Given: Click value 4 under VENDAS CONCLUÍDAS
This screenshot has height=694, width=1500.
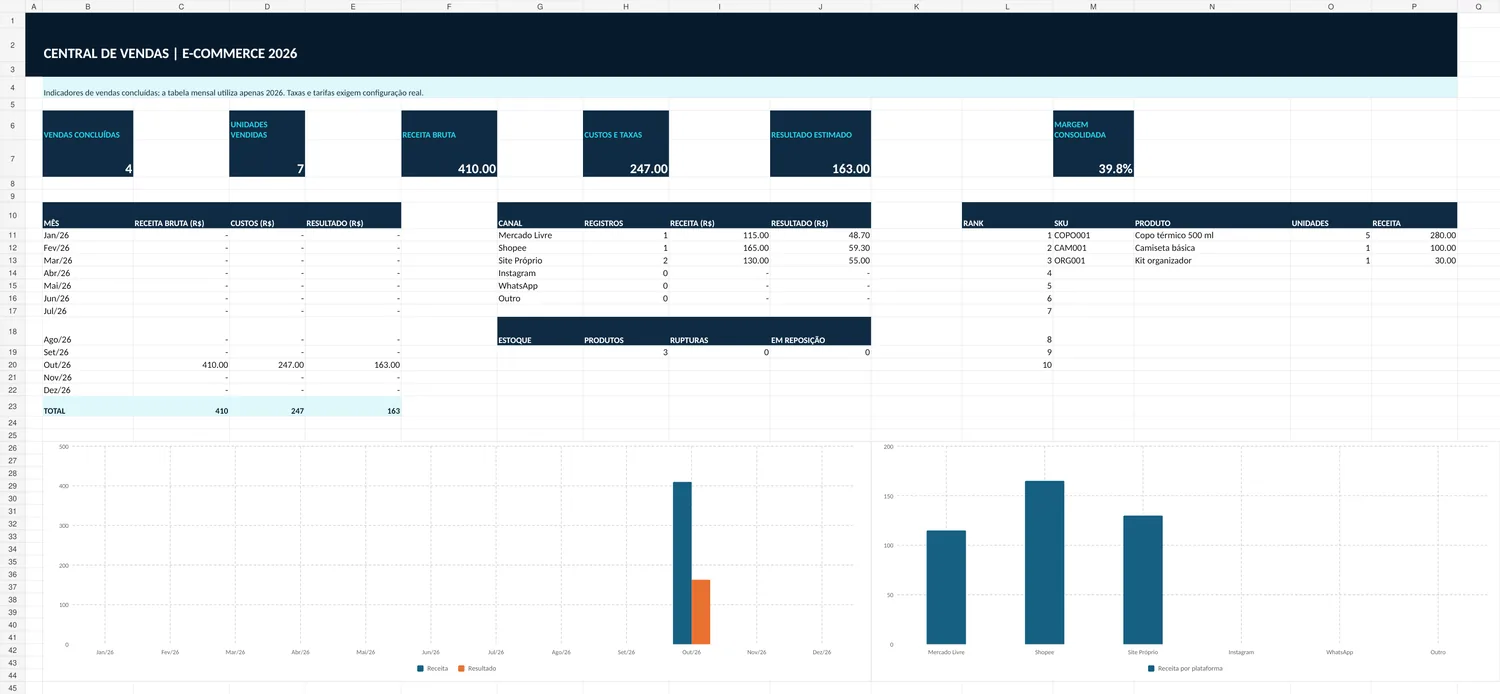Looking at the screenshot, I should [128, 169].
